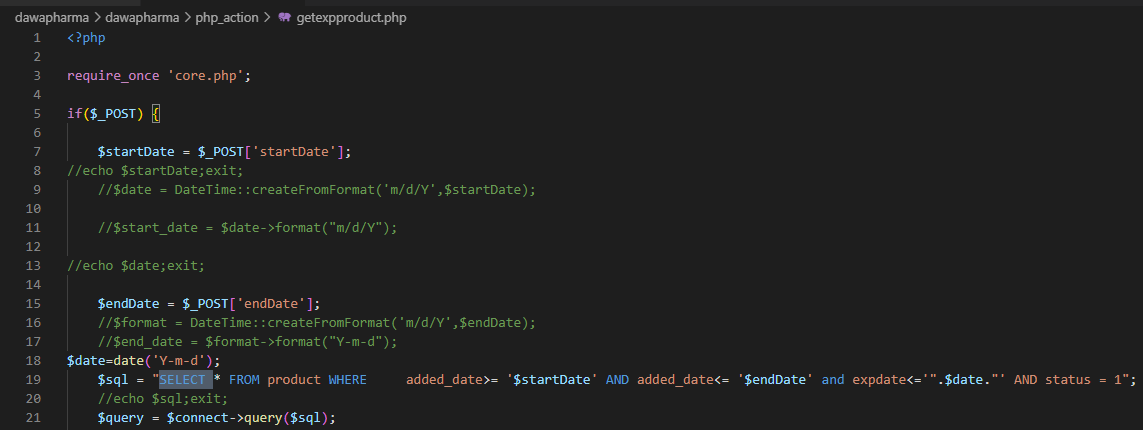Click the product table name in query
This screenshot has height=430, width=1143.
tap(294, 379)
